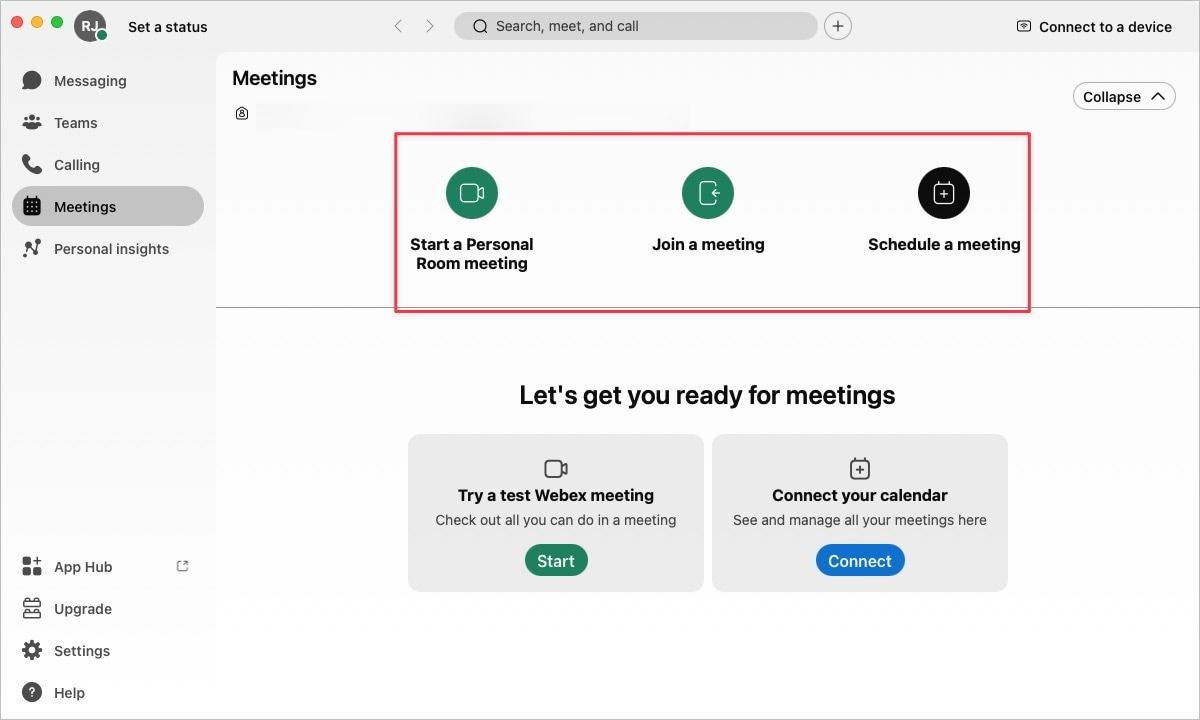The image size is (1200, 720).
Task: Collapse the meetings actions panel
Action: pos(1123,97)
